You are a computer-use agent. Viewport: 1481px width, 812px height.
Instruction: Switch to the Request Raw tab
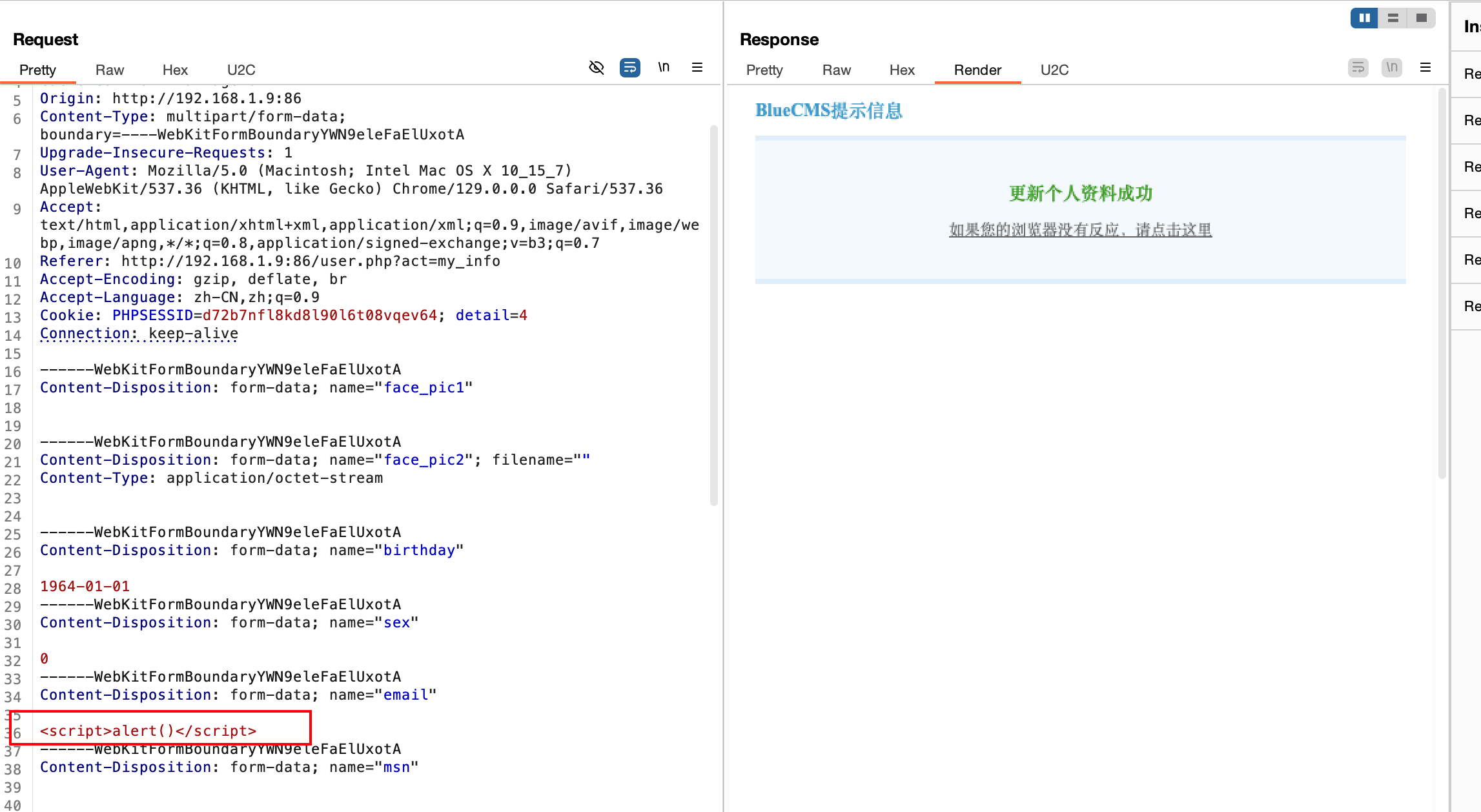point(110,70)
